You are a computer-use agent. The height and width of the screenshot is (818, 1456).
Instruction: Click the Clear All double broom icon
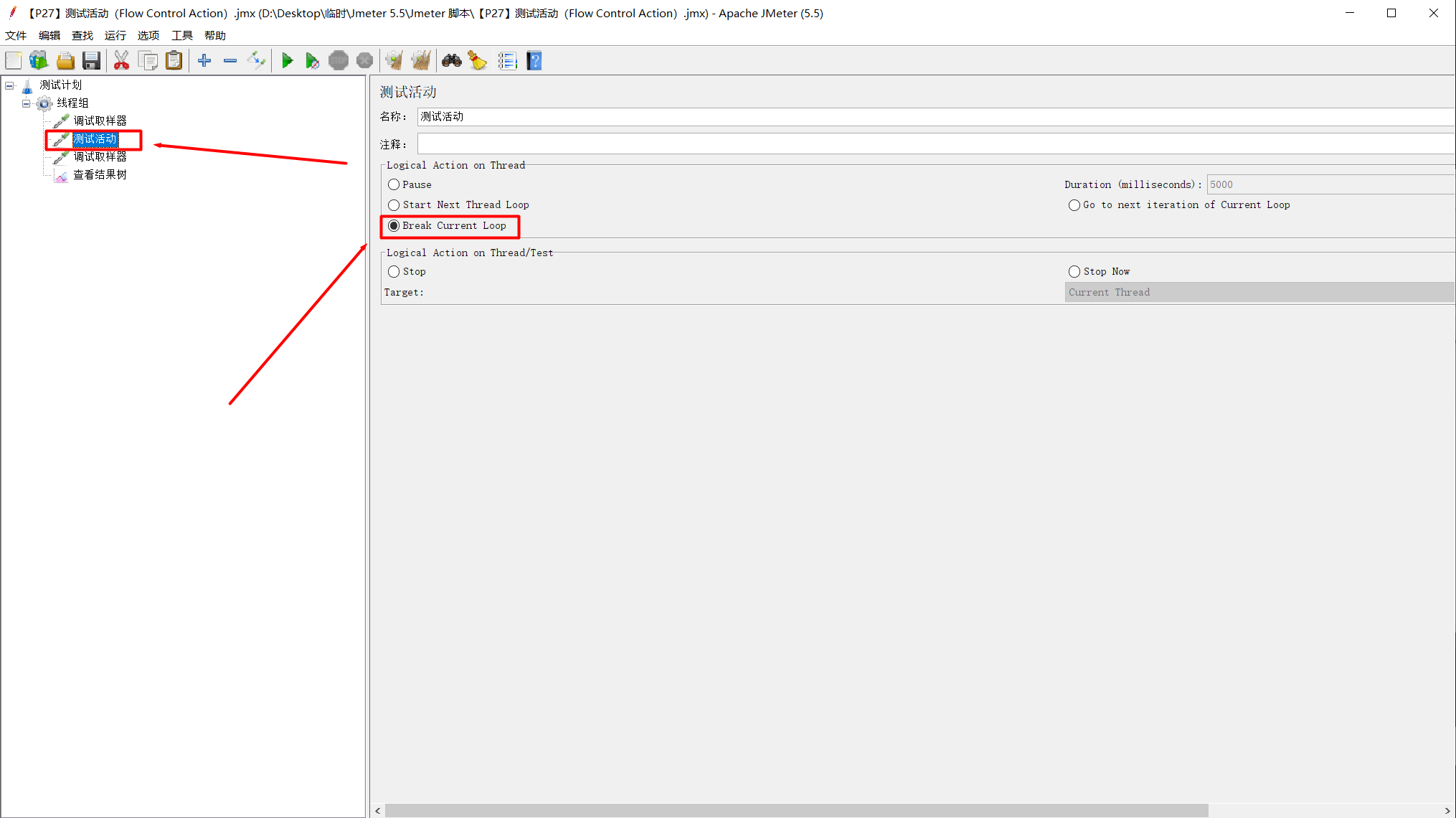coord(420,61)
